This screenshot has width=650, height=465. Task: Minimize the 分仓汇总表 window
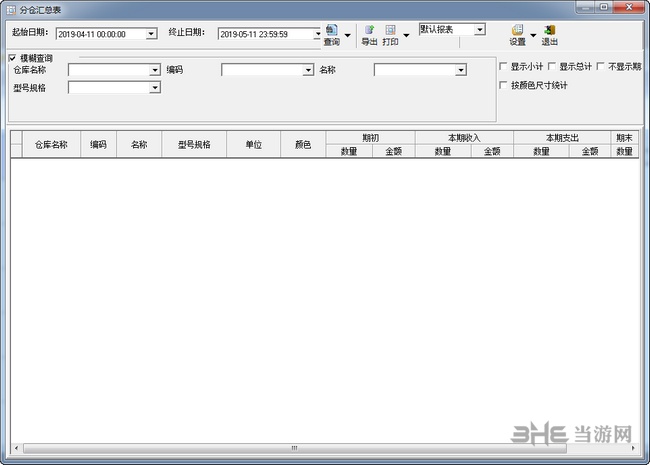click(586, 7)
